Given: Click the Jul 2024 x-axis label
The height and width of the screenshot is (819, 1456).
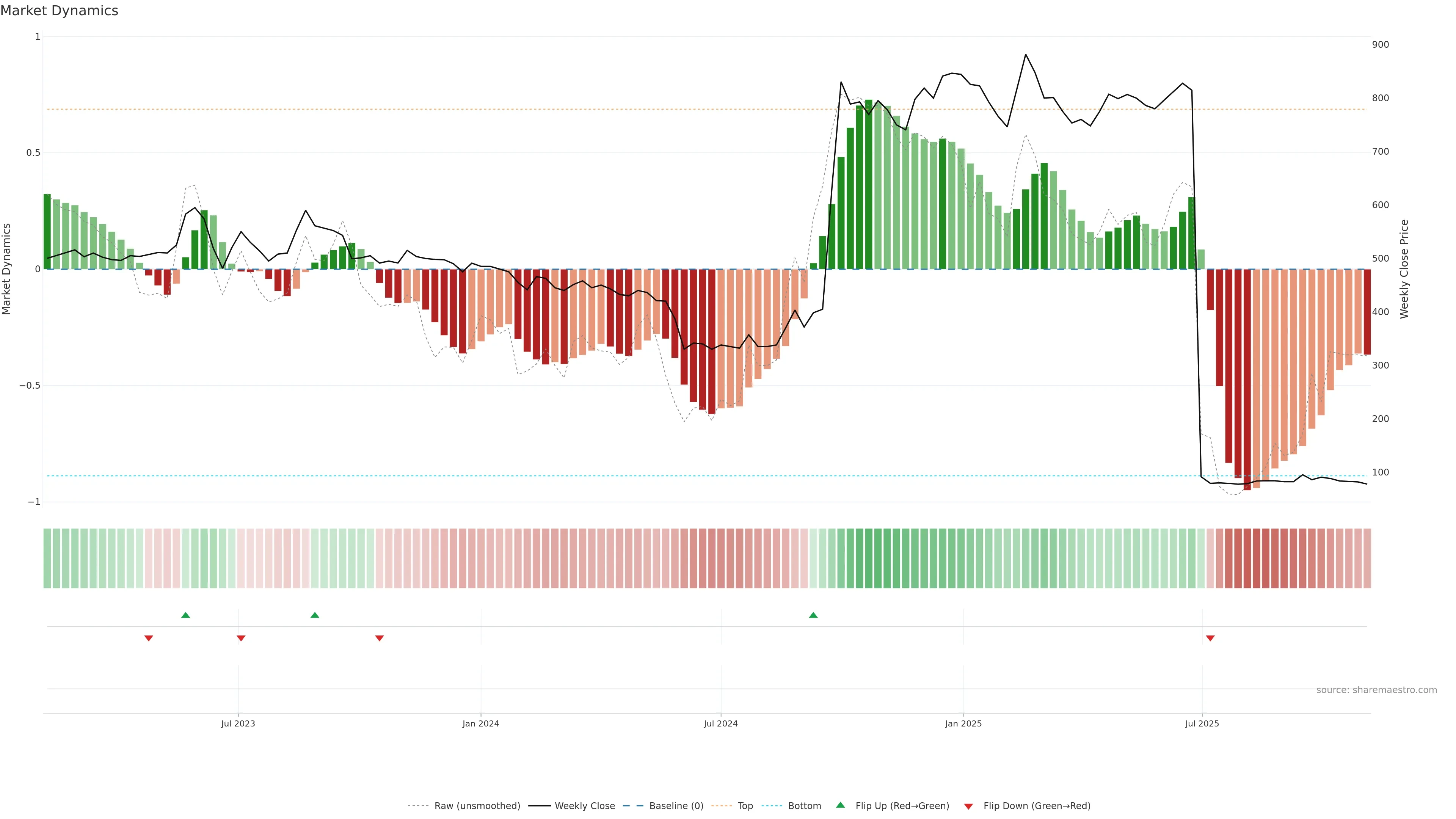Looking at the screenshot, I should click(x=720, y=723).
